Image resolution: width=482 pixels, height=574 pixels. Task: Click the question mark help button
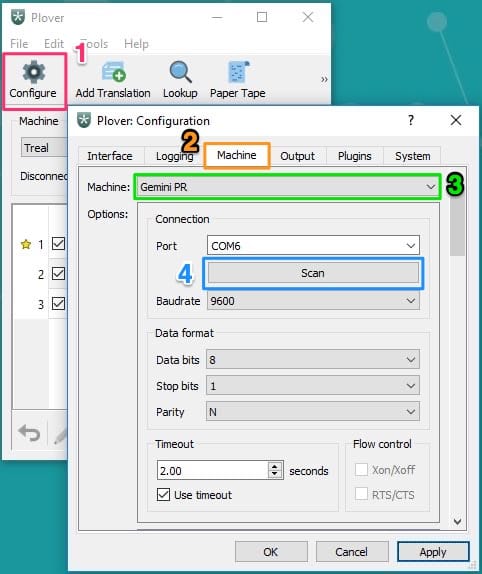tap(411, 120)
